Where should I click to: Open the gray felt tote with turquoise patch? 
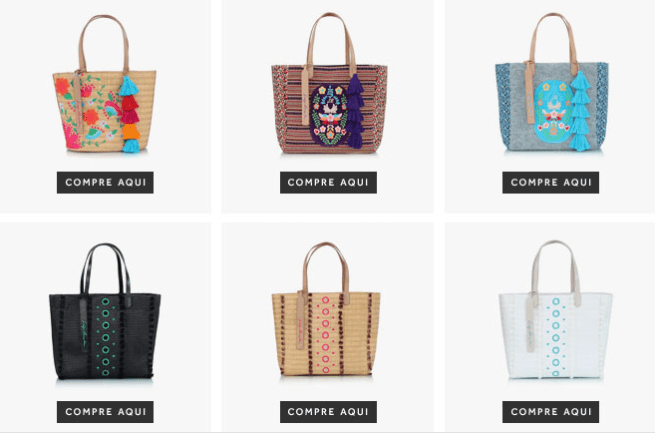[552, 82]
